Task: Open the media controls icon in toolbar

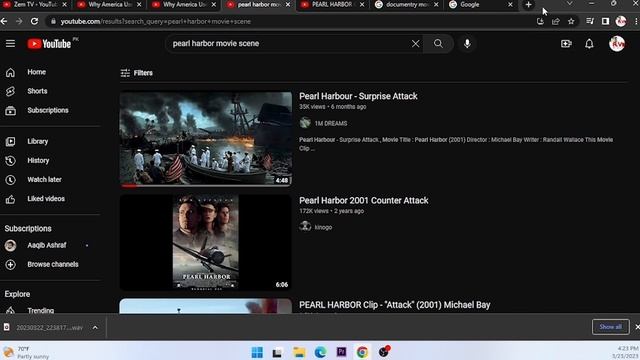Action: 590,21
